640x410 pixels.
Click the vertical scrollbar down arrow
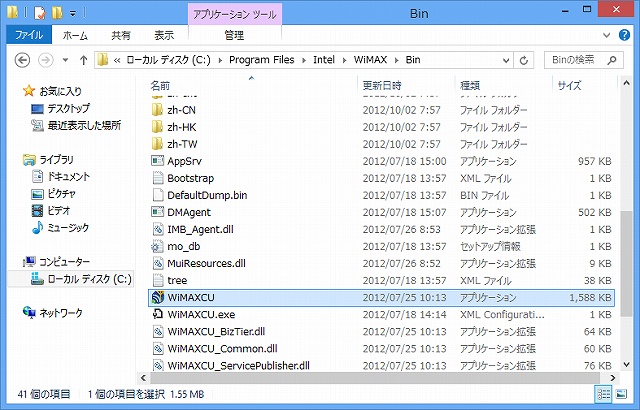click(x=627, y=364)
